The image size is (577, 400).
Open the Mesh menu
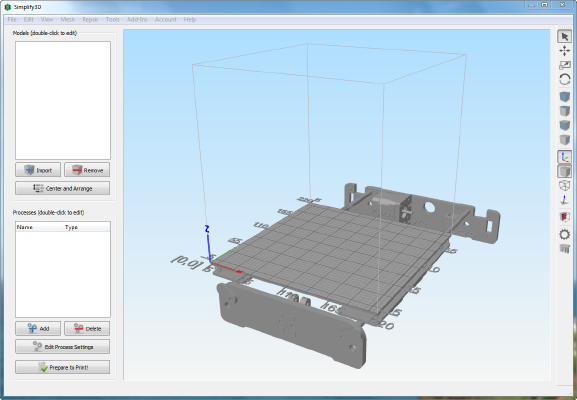[67, 20]
